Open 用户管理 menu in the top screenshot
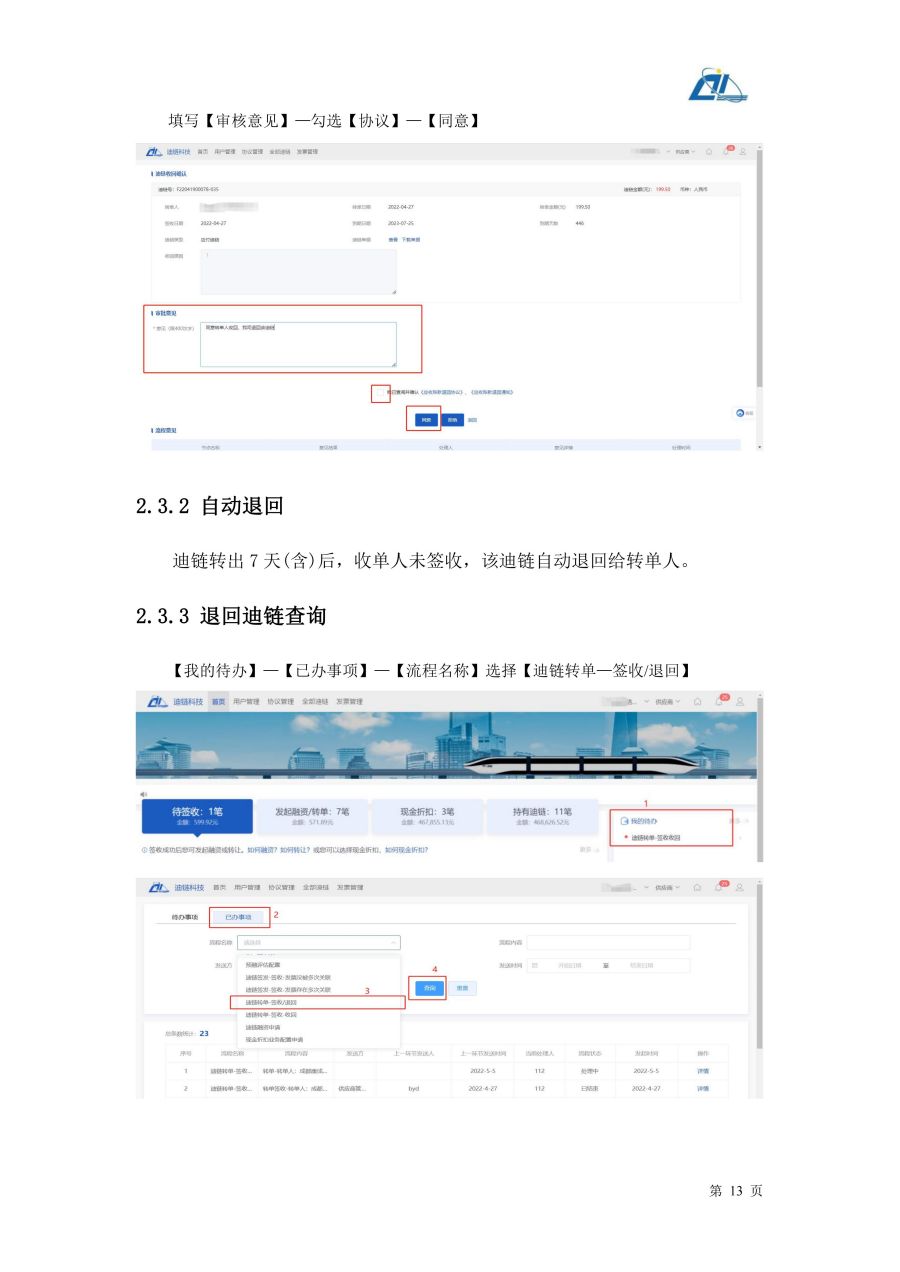This screenshot has height=1272, width=900. pos(224,152)
